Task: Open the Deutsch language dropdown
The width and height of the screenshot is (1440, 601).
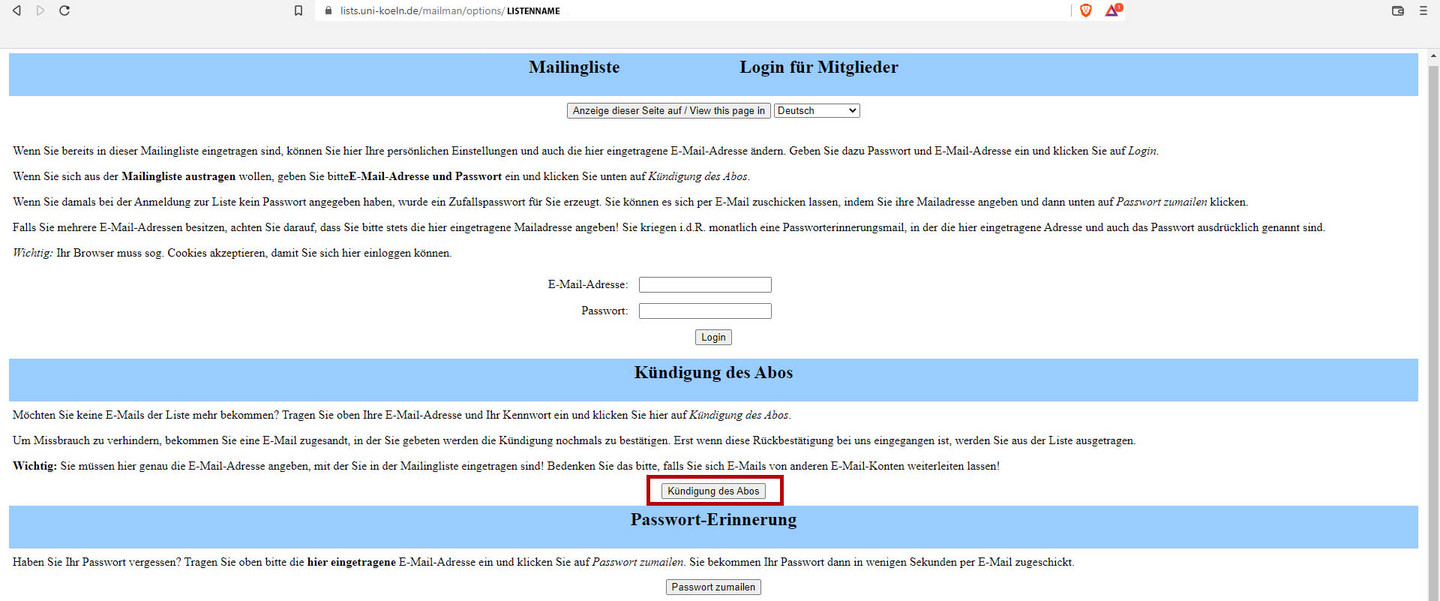Action: pos(817,111)
